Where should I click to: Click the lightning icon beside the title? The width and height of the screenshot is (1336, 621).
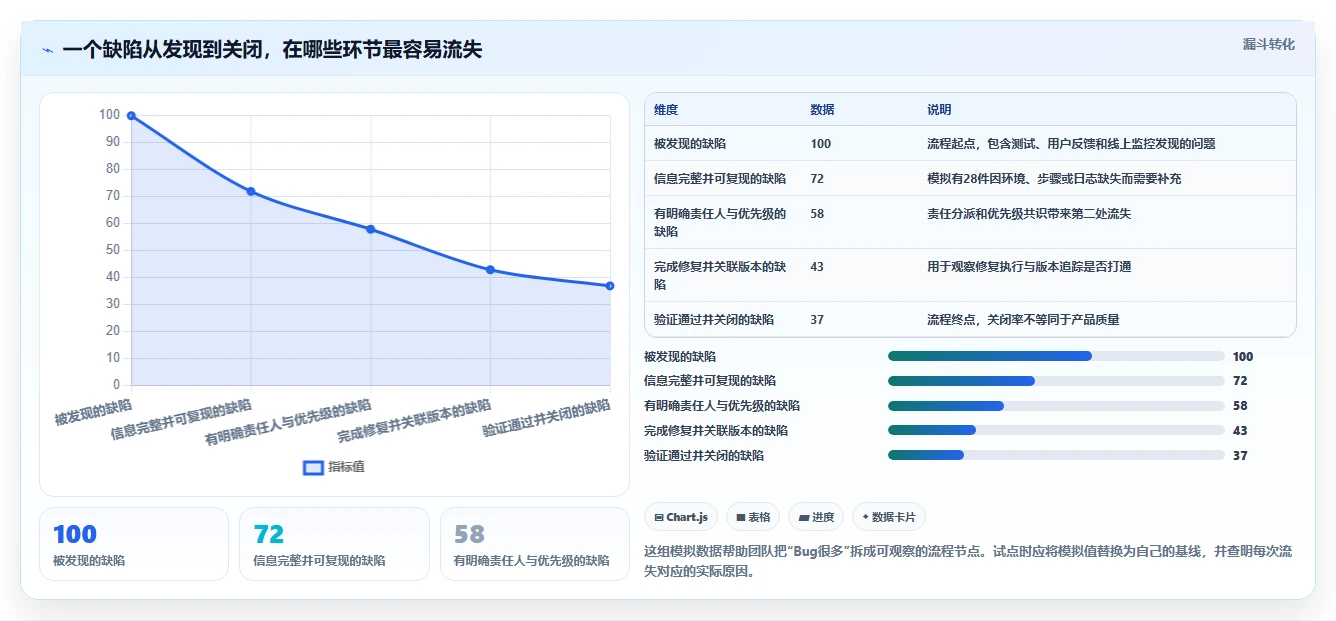47,50
